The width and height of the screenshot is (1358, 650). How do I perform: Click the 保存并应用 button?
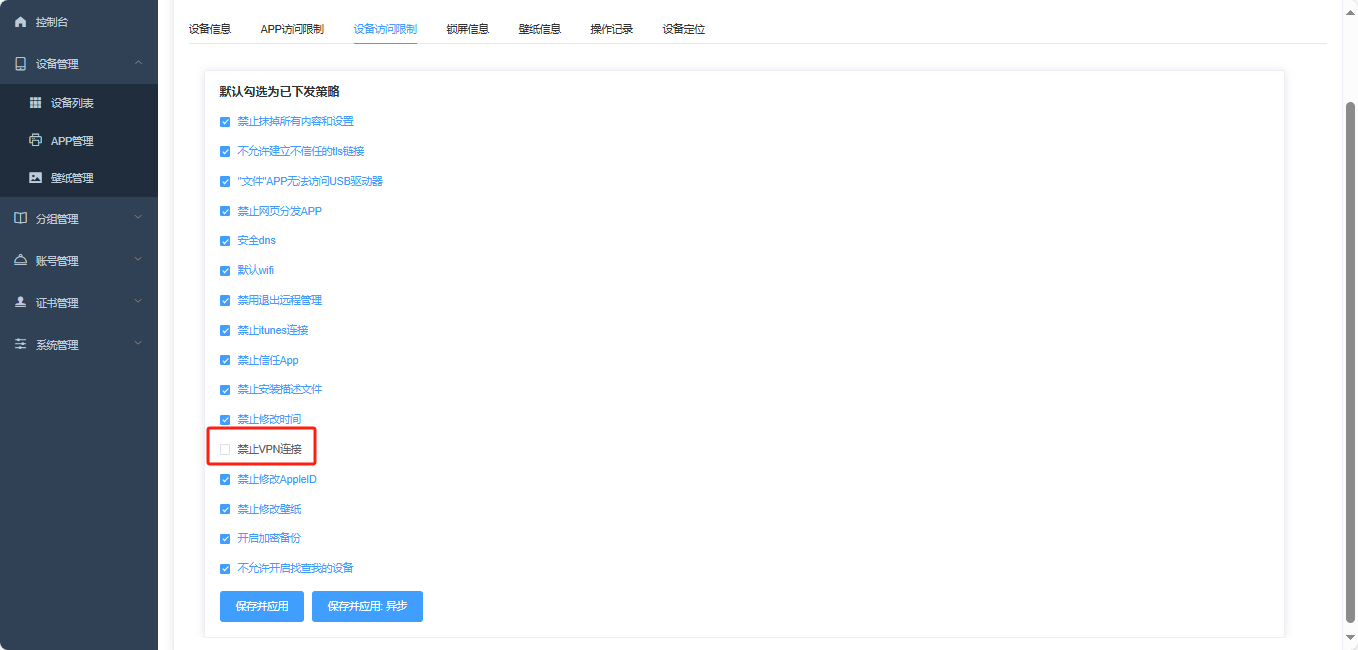262,606
